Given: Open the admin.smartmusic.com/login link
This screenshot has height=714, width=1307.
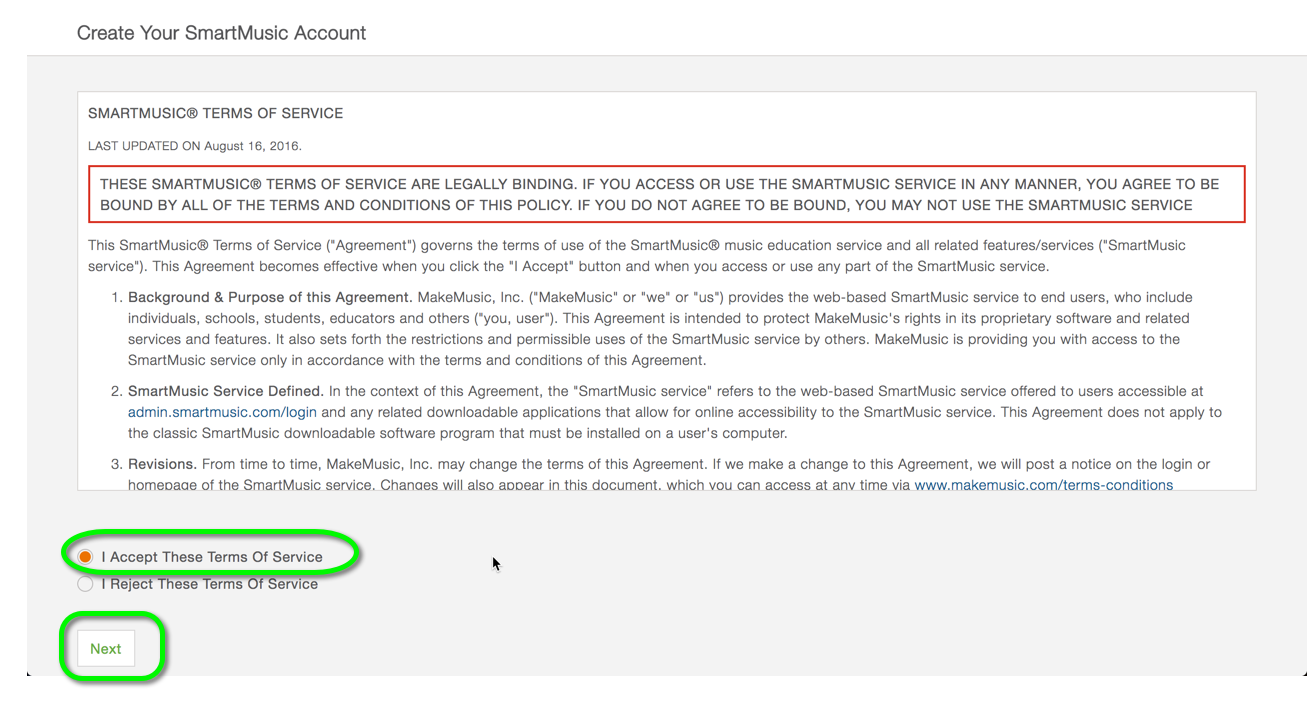Looking at the screenshot, I should [x=222, y=412].
